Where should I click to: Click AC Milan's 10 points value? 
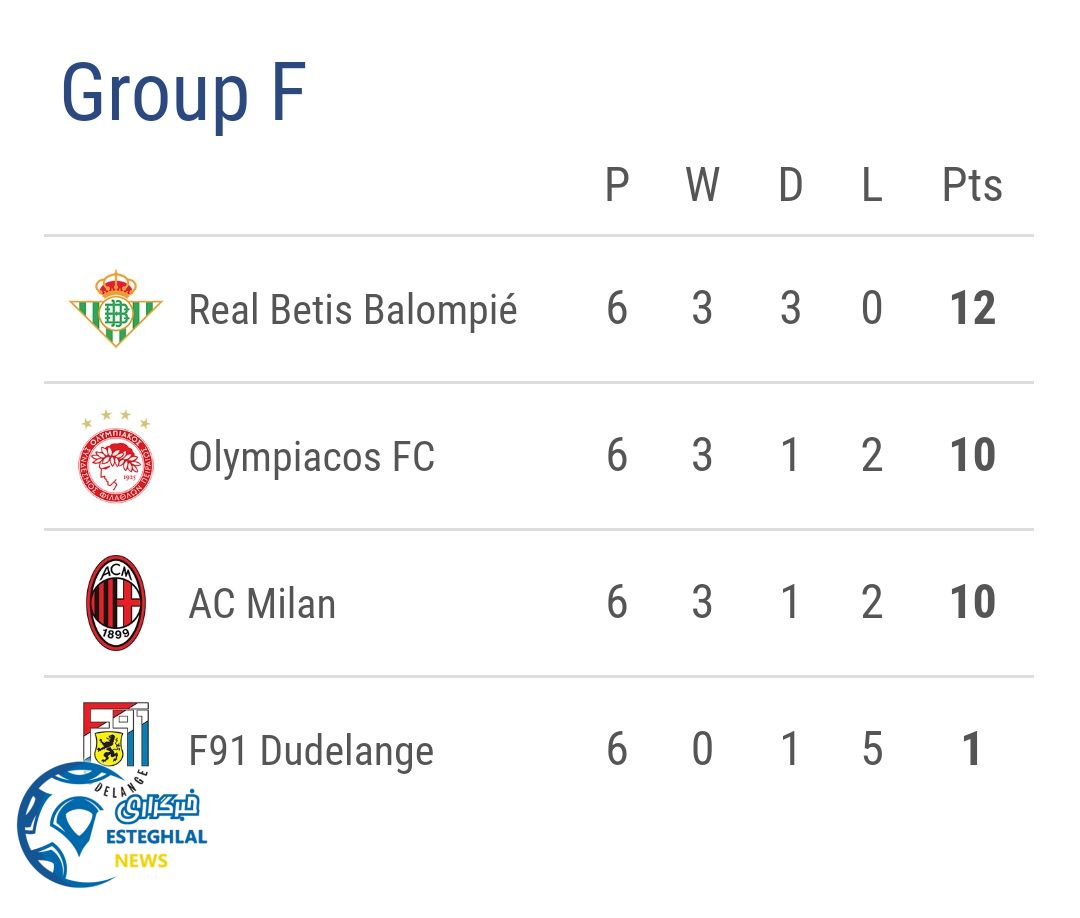point(972,603)
